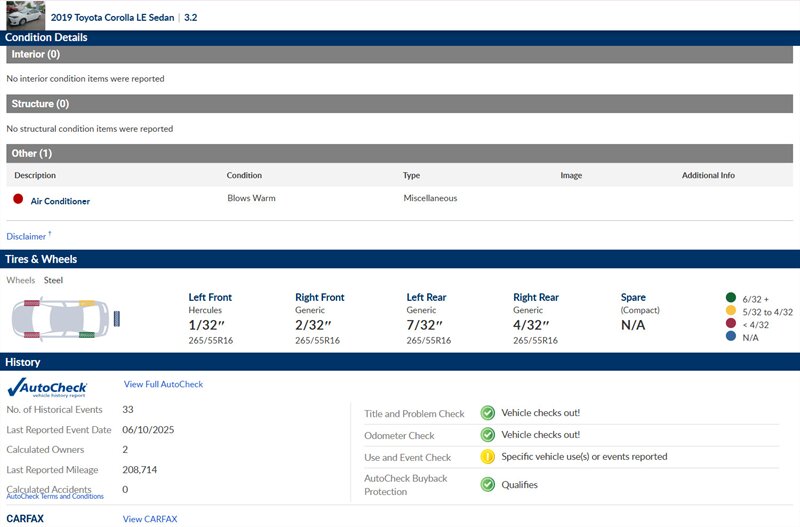Open the Air Conditioner condition item
The height and width of the screenshot is (527, 800).
pos(60,201)
